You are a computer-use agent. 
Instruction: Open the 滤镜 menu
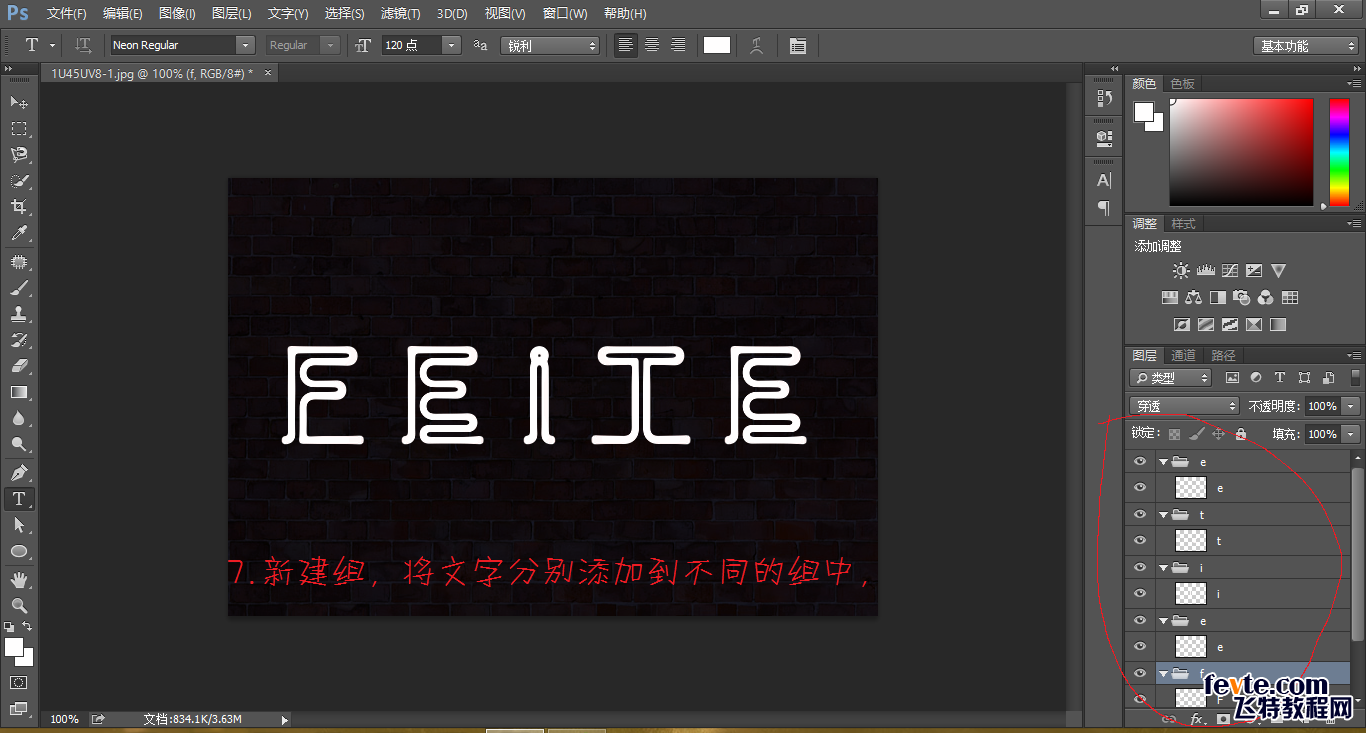[399, 13]
